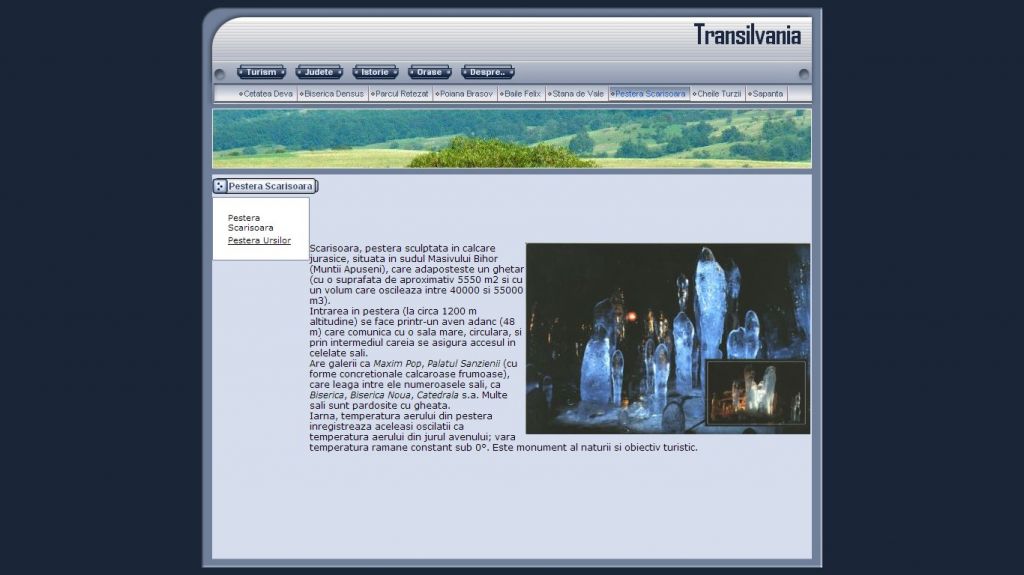Switch to the Biserica Densus tab
Image resolution: width=1024 pixels, height=575 pixels.
(333, 94)
